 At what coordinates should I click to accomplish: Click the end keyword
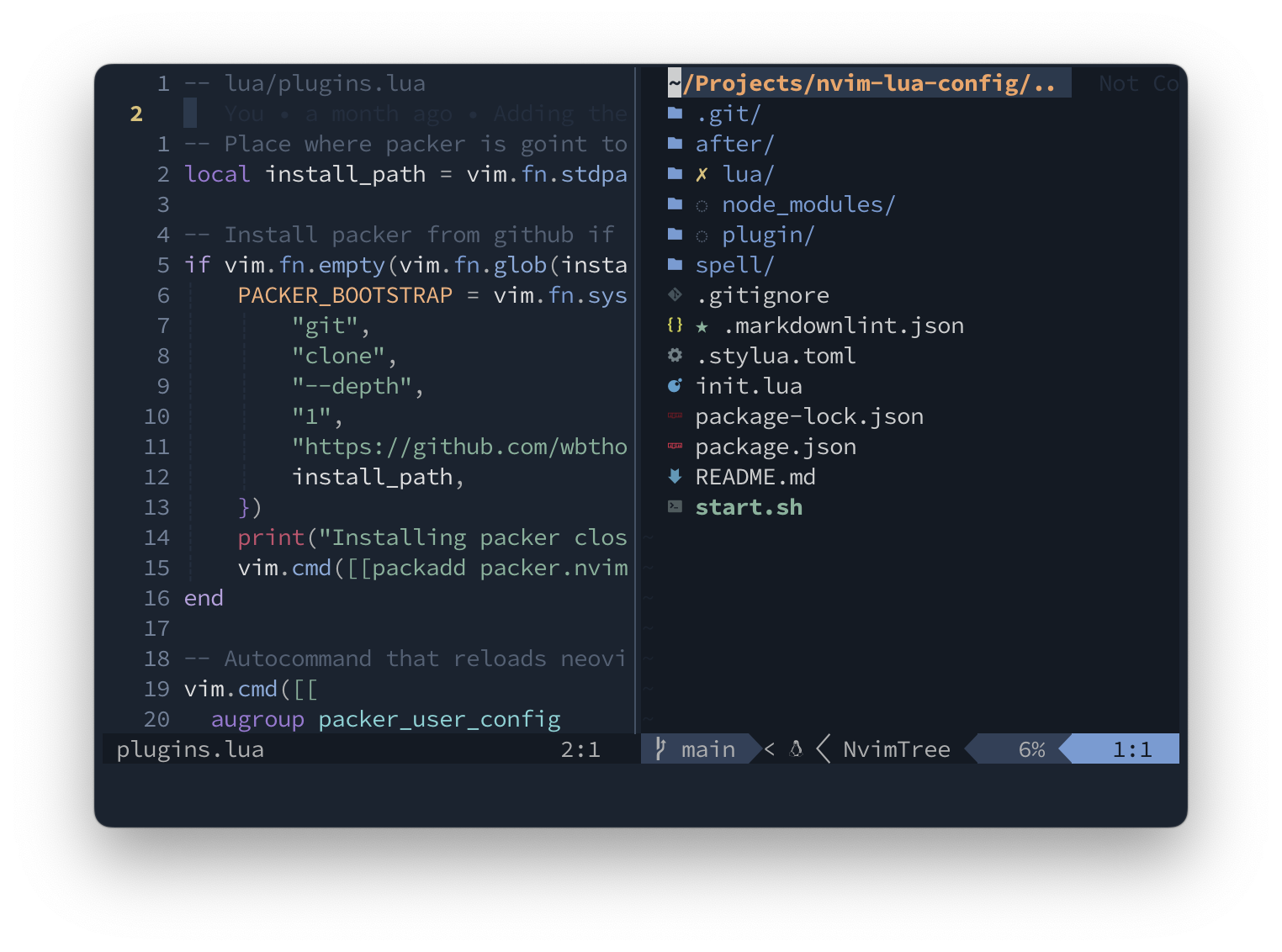click(204, 598)
